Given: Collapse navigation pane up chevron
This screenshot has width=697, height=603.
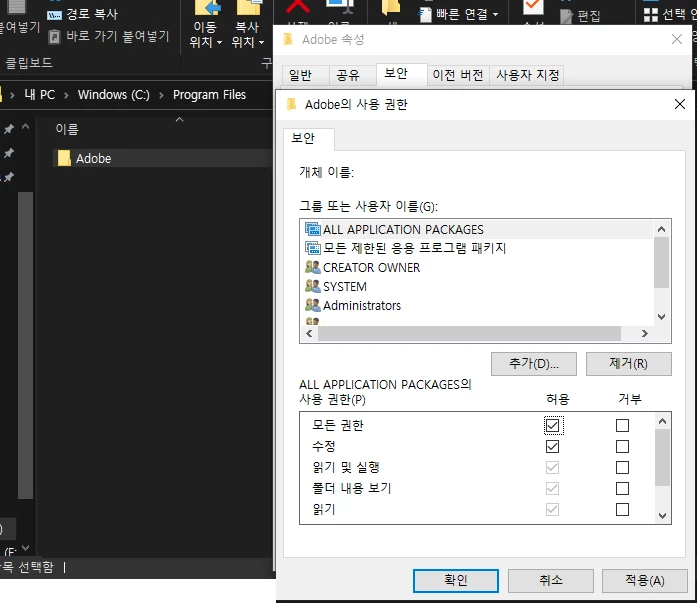Looking at the screenshot, I should pos(26,127).
